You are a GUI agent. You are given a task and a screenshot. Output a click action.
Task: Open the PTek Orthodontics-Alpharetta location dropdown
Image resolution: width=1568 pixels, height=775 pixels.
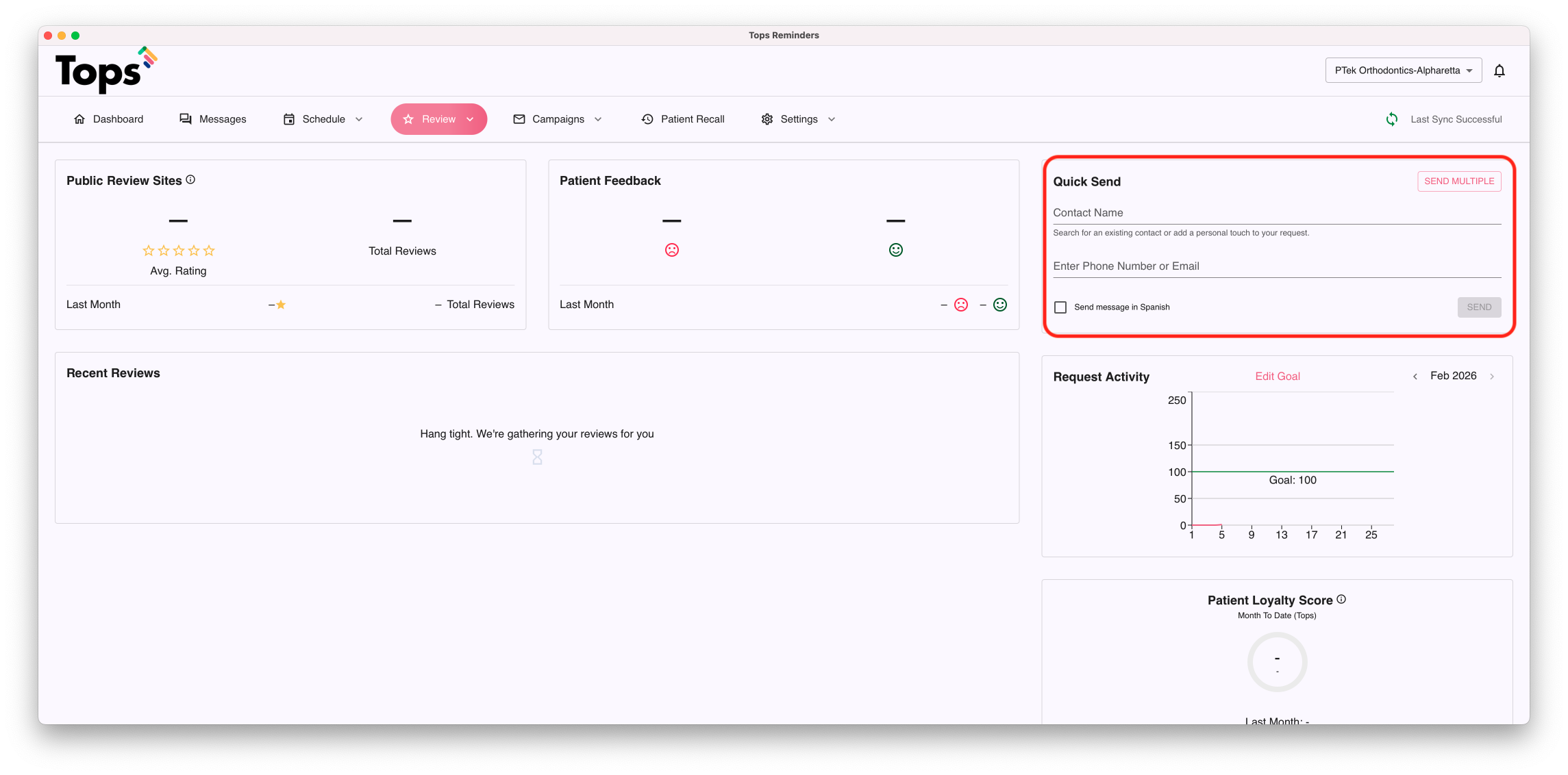(x=1403, y=71)
